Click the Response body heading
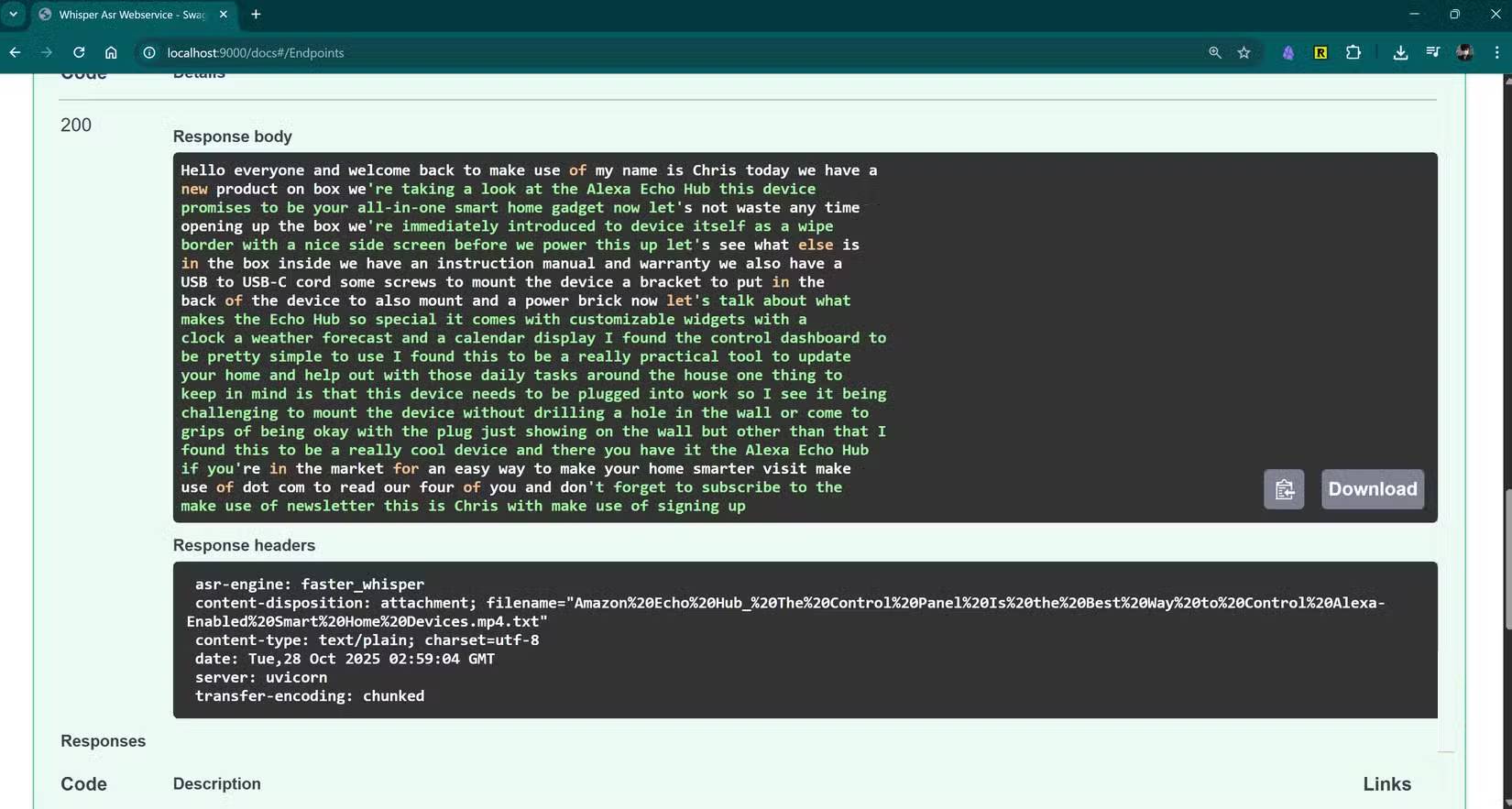The width and height of the screenshot is (1512, 809). click(233, 137)
